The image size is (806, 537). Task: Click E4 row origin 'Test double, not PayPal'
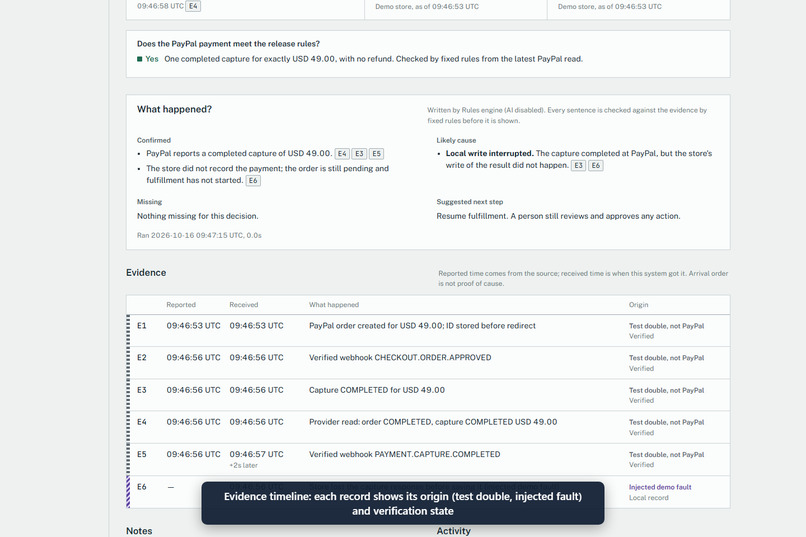(x=666, y=422)
